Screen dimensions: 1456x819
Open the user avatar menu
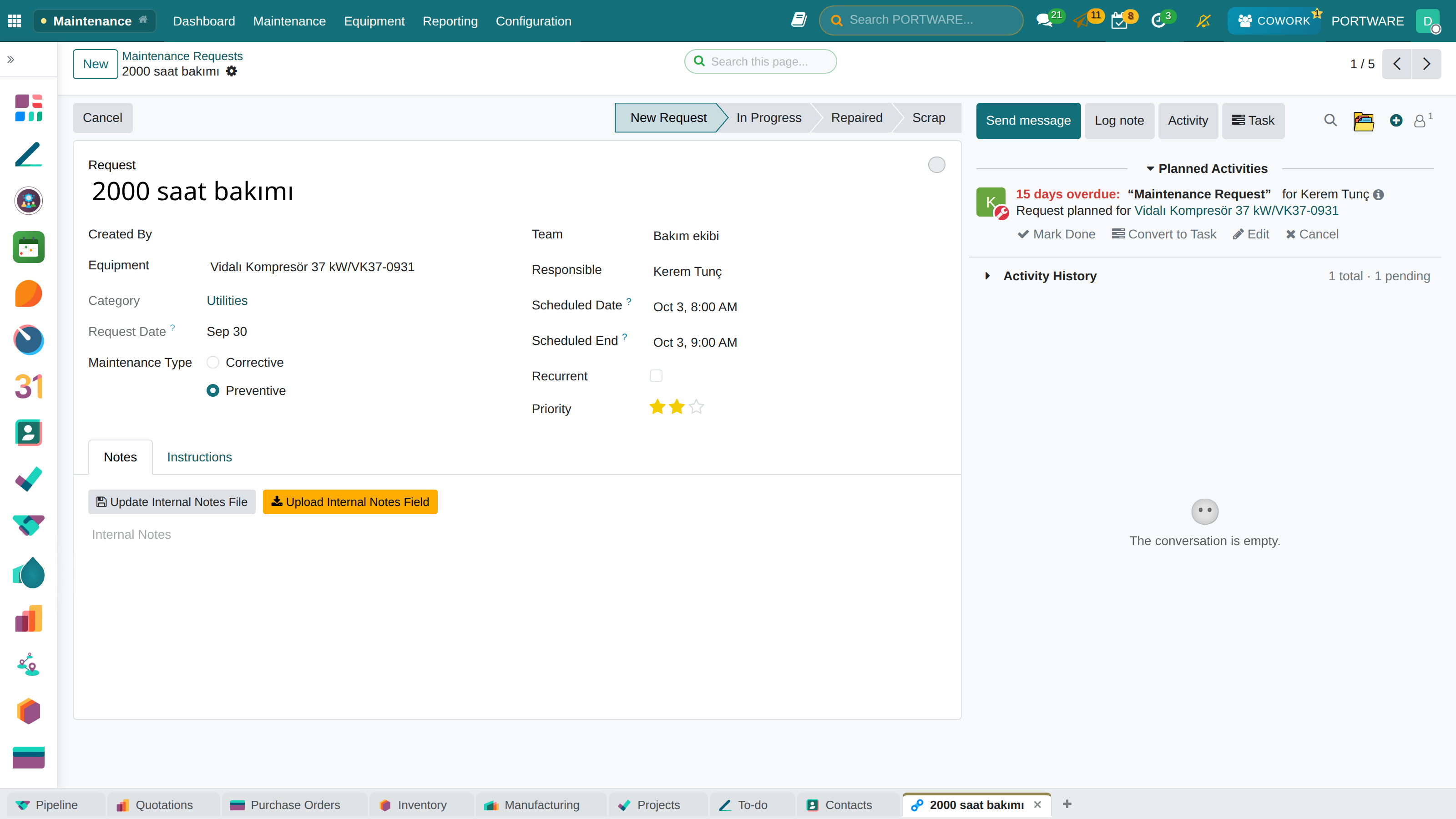(x=1428, y=21)
